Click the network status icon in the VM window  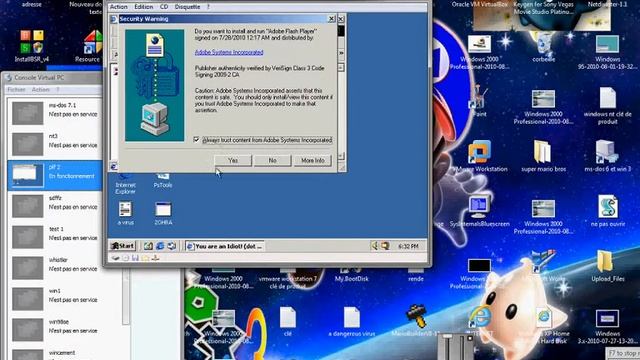pyautogui.click(x=155, y=258)
